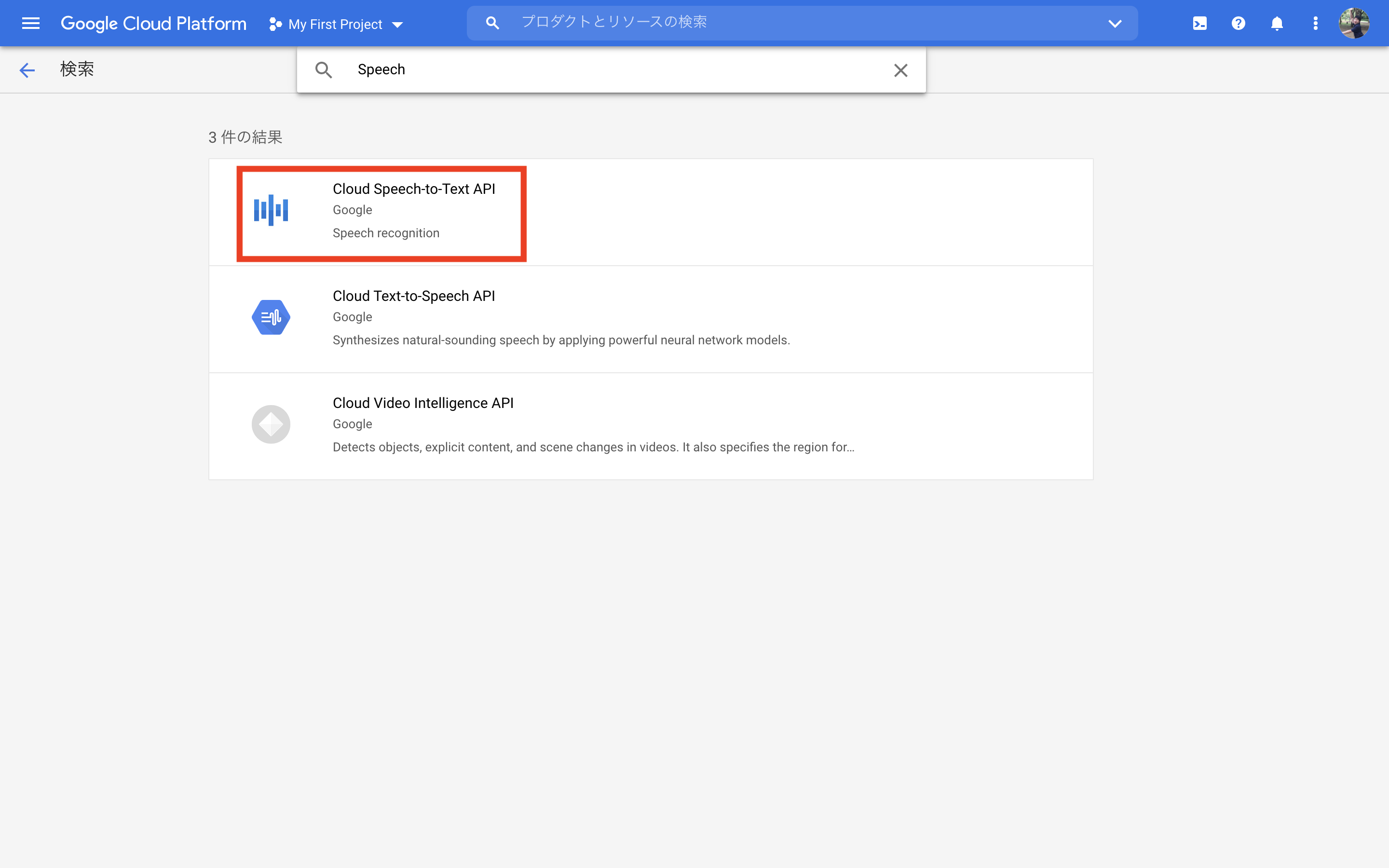Open the three-dot settings menu
The image size is (1389, 868).
pyautogui.click(x=1315, y=24)
